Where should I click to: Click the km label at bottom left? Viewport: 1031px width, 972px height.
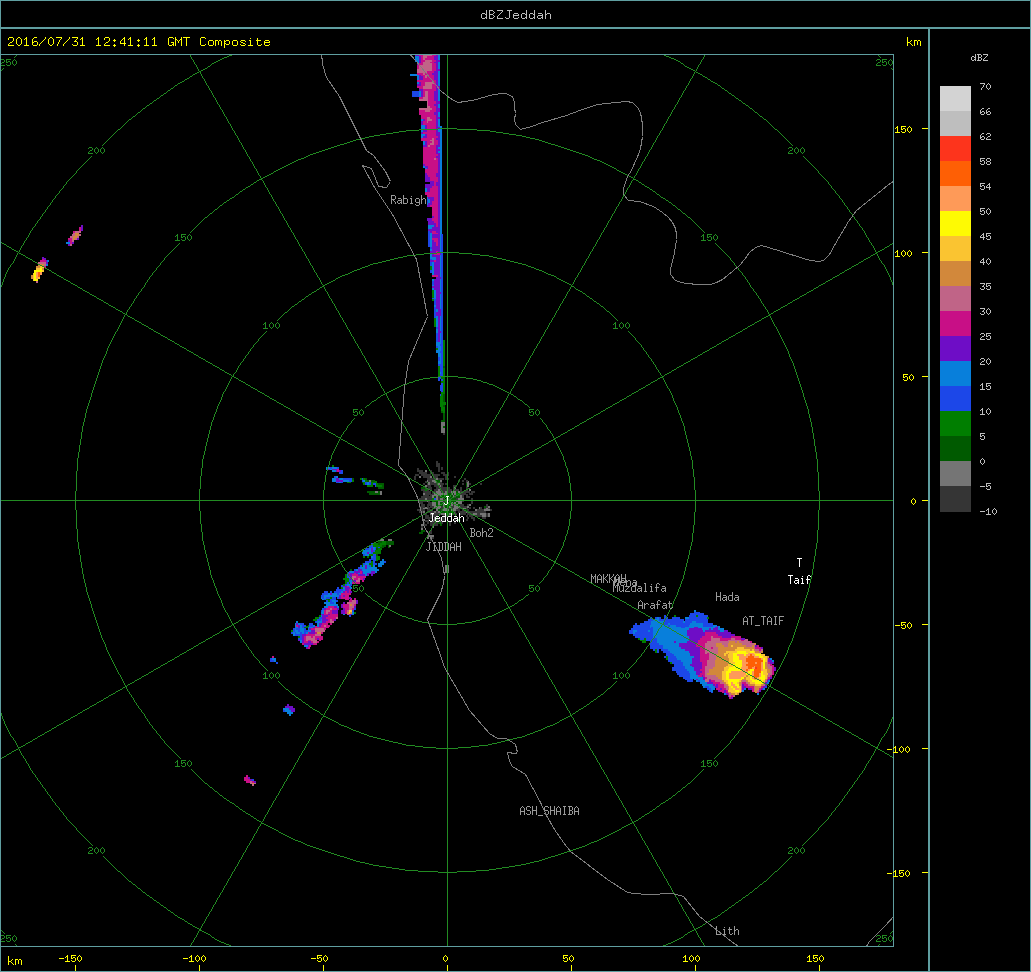click(14, 961)
